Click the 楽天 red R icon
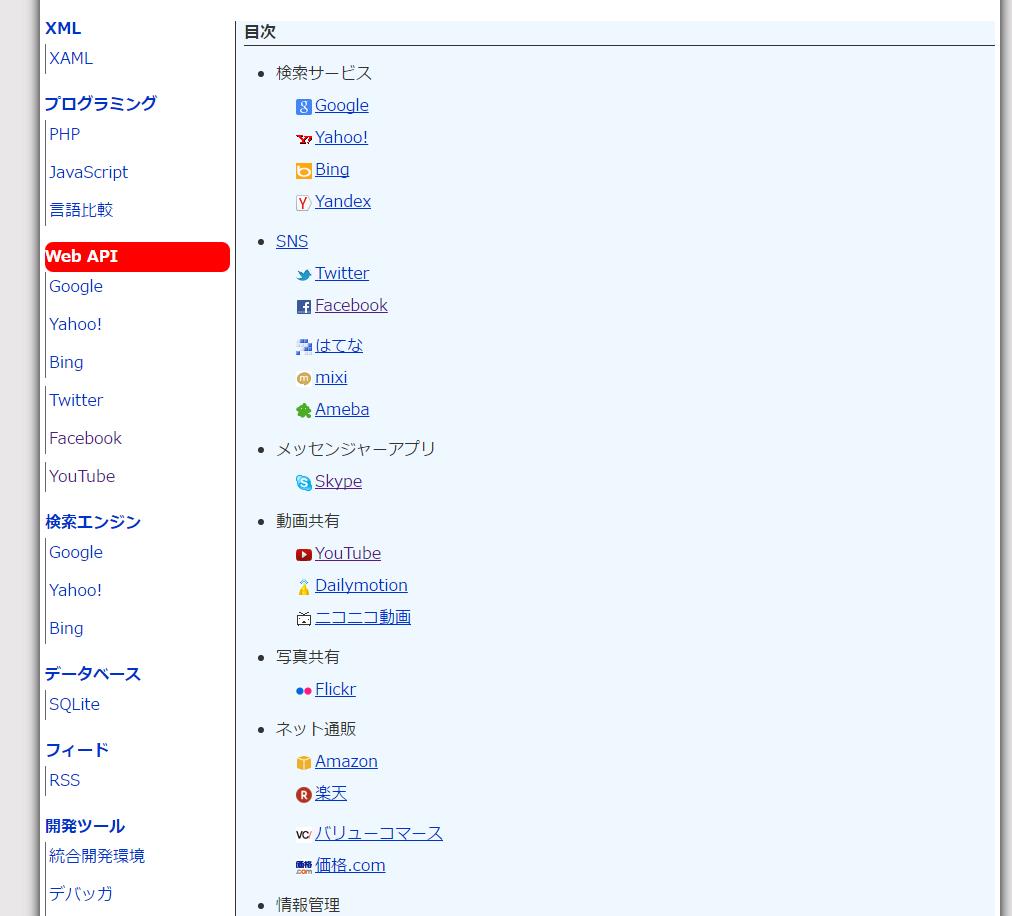Image resolution: width=1012 pixels, height=916 pixels. tap(303, 795)
